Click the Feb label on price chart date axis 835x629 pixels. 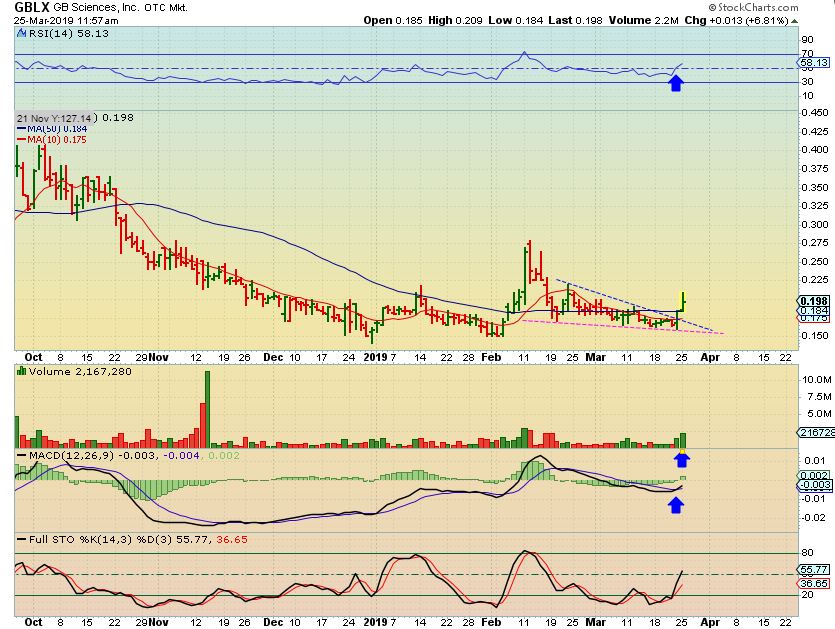point(491,357)
